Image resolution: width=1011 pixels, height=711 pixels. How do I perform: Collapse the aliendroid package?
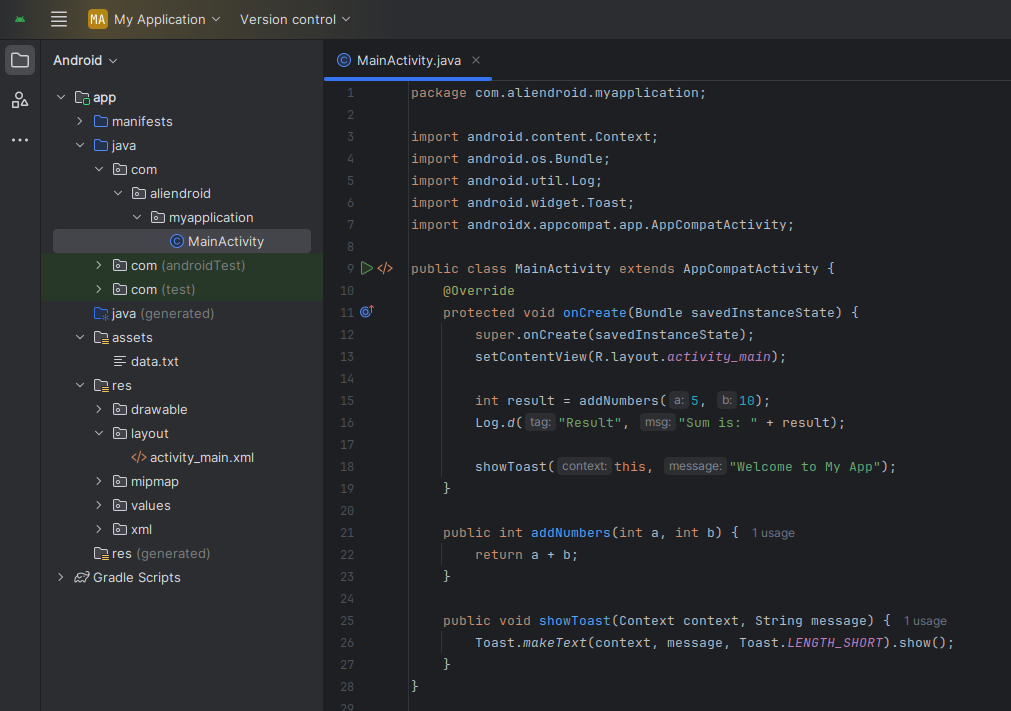117,193
